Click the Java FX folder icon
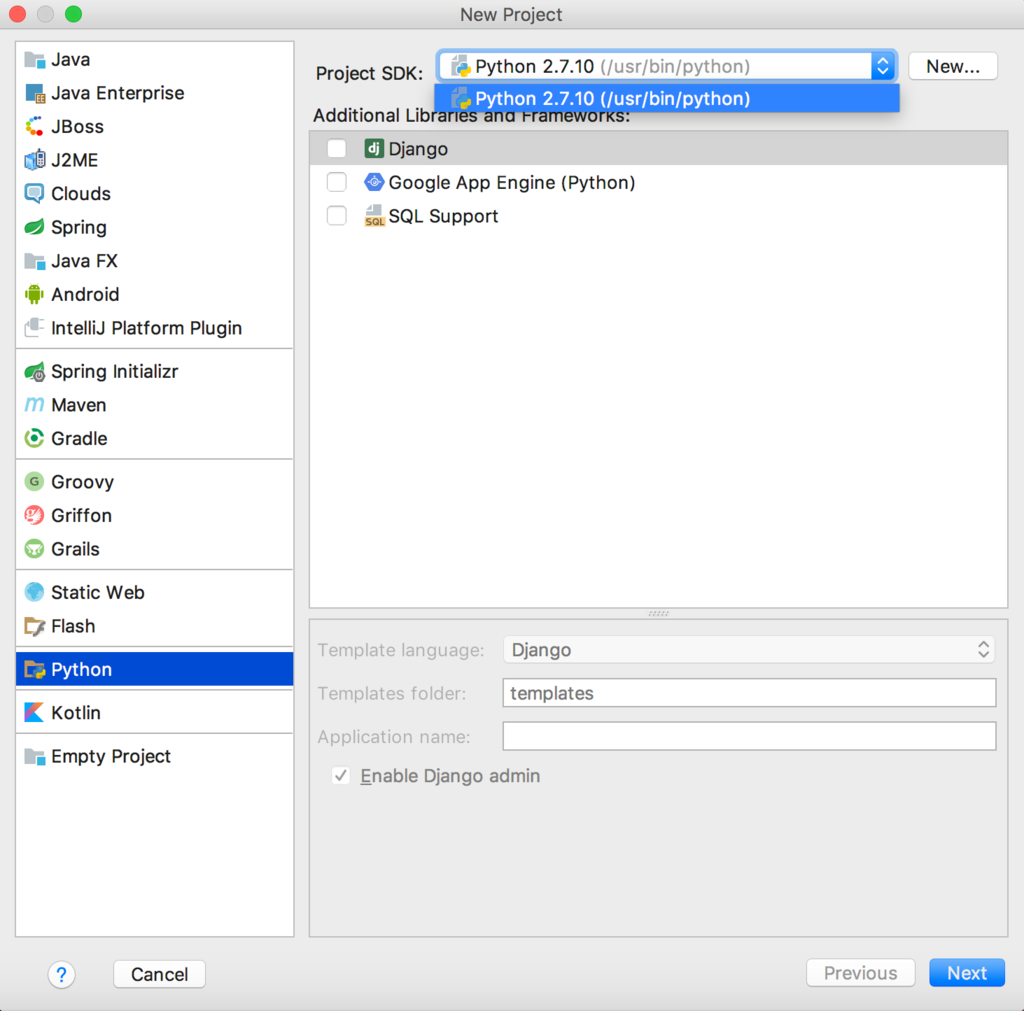Screen dimensions: 1024x1011 (35, 261)
